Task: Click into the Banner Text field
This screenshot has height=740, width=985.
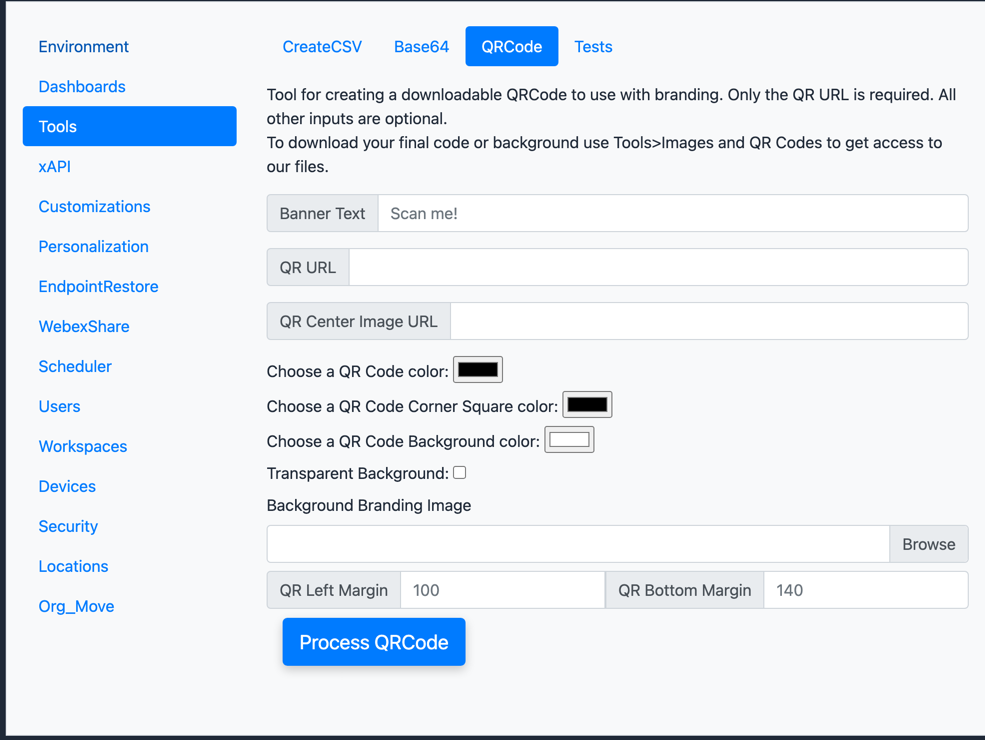Action: tap(672, 214)
